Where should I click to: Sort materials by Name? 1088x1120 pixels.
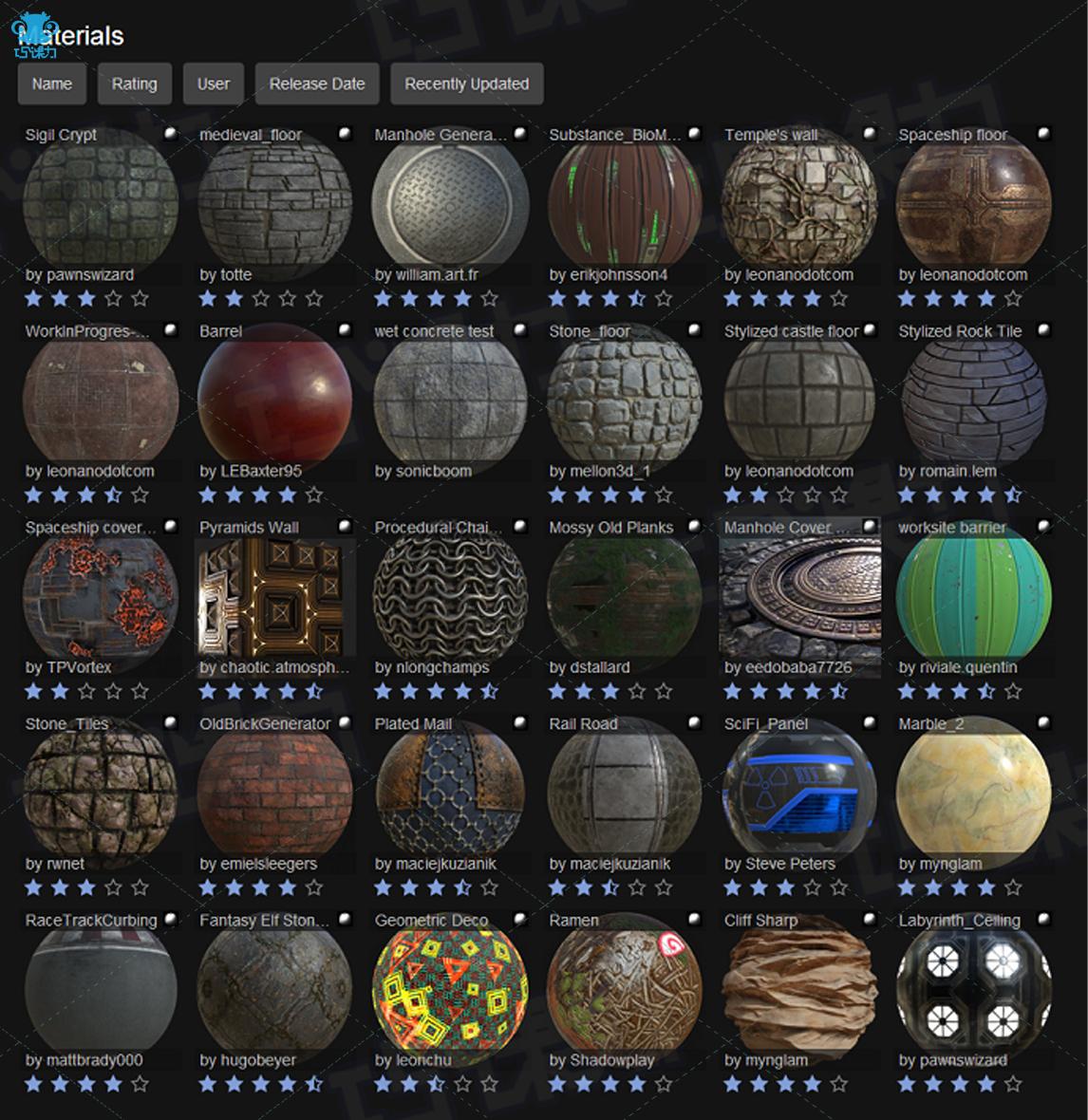(52, 84)
